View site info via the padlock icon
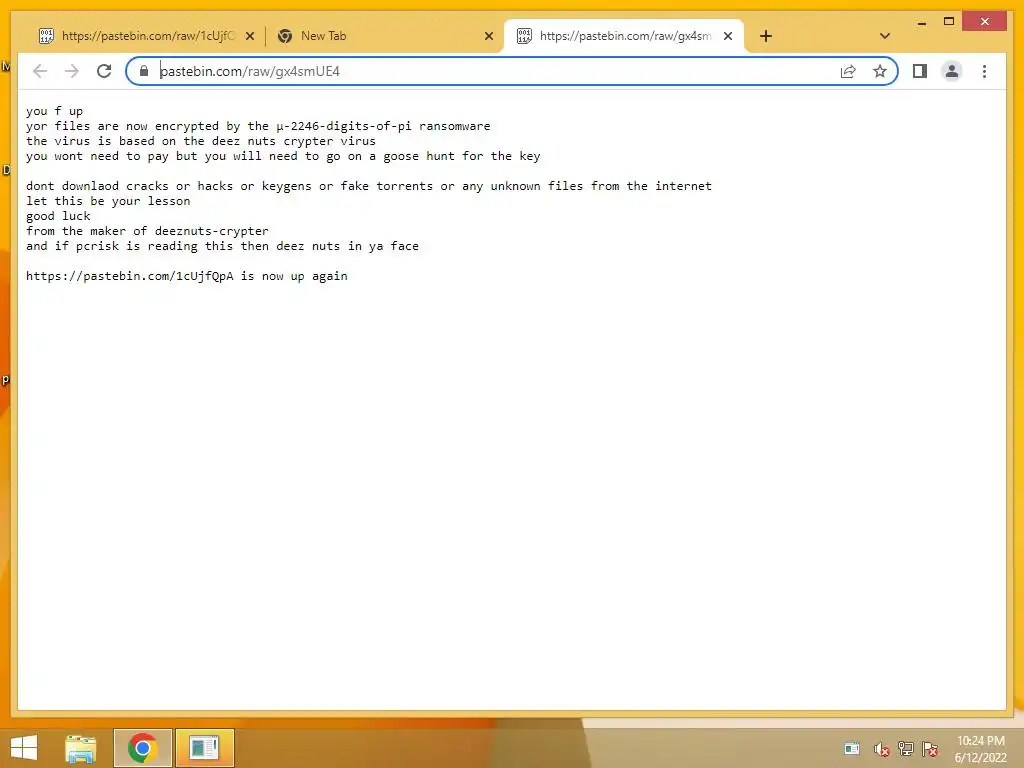This screenshot has width=1024, height=768. 144,71
